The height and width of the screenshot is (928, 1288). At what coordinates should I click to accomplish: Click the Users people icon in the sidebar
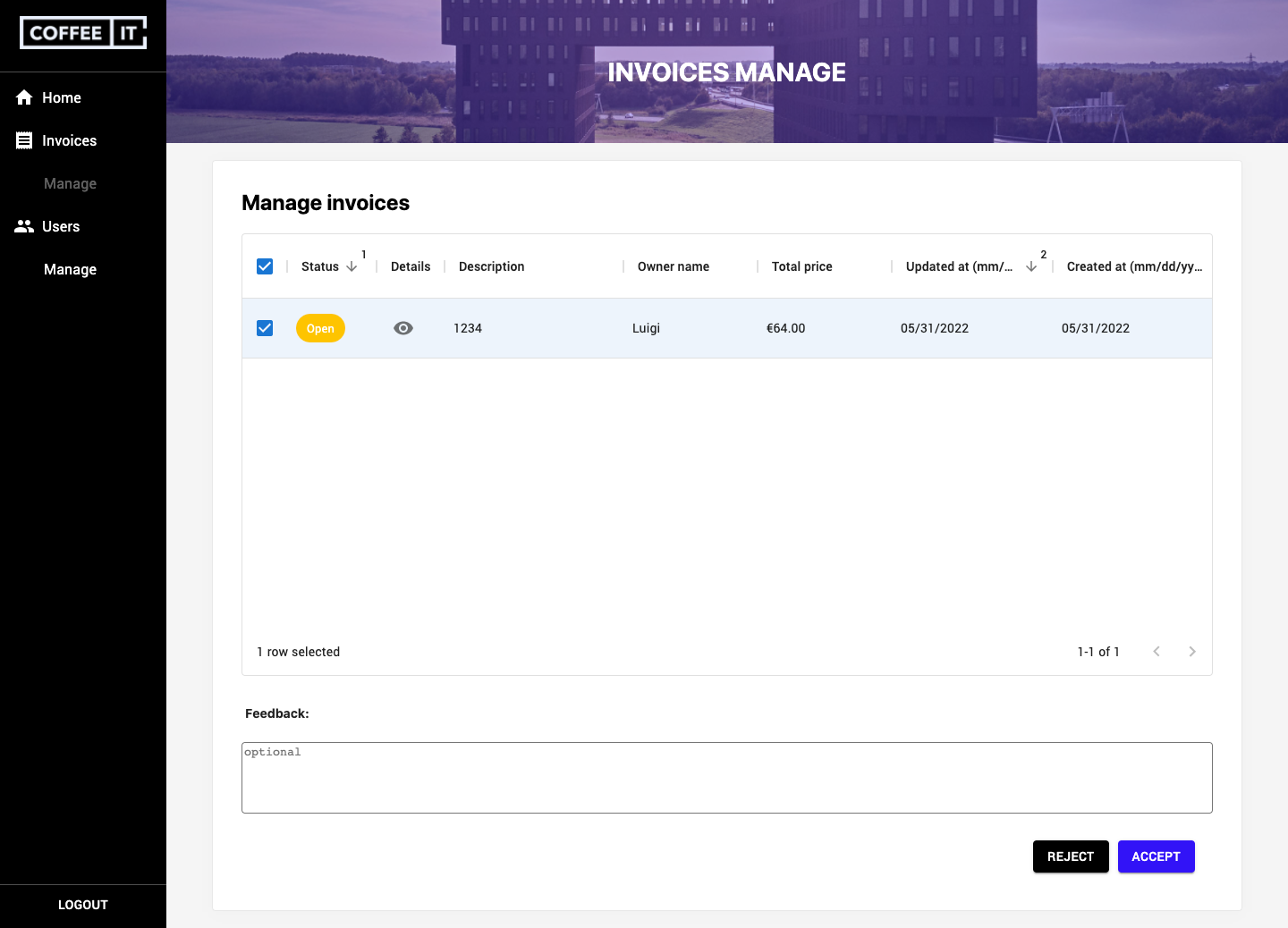[24, 226]
